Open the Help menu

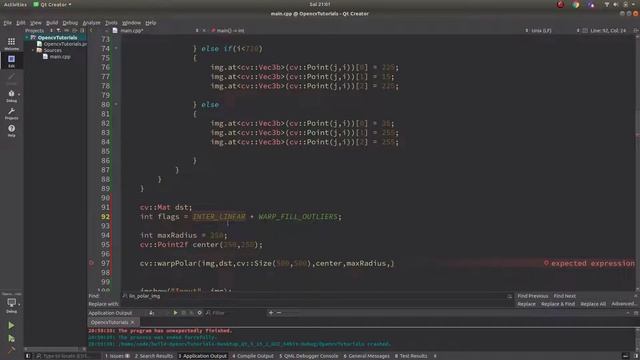point(151,22)
